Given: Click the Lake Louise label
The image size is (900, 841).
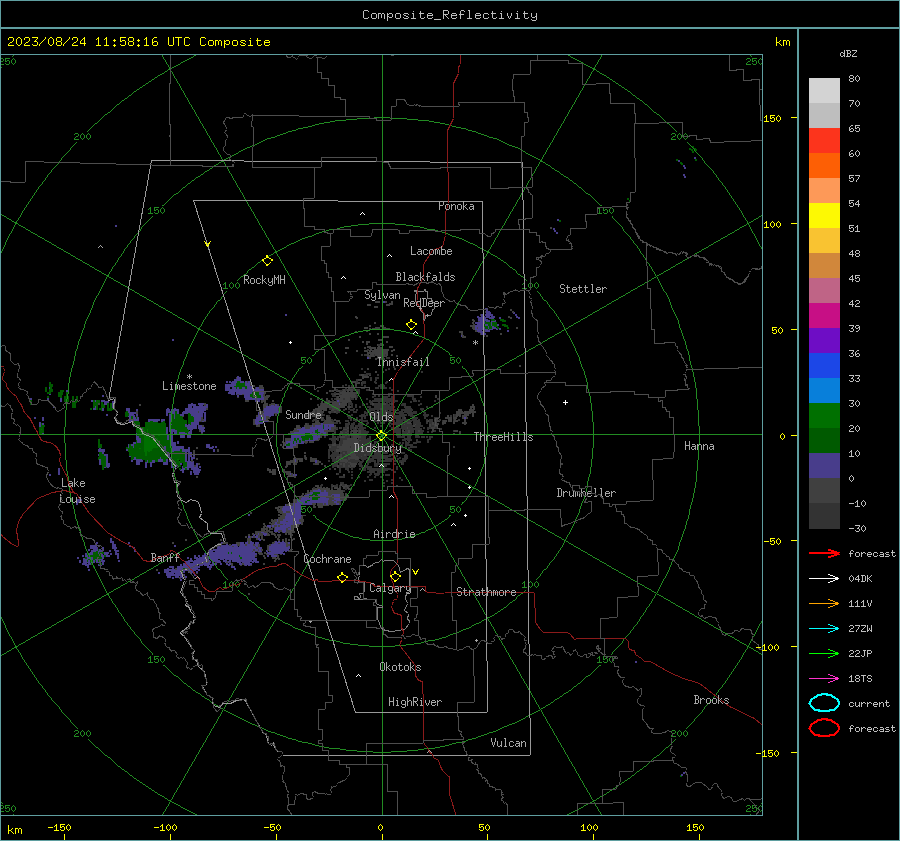Looking at the screenshot, I should tap(77, 491).
